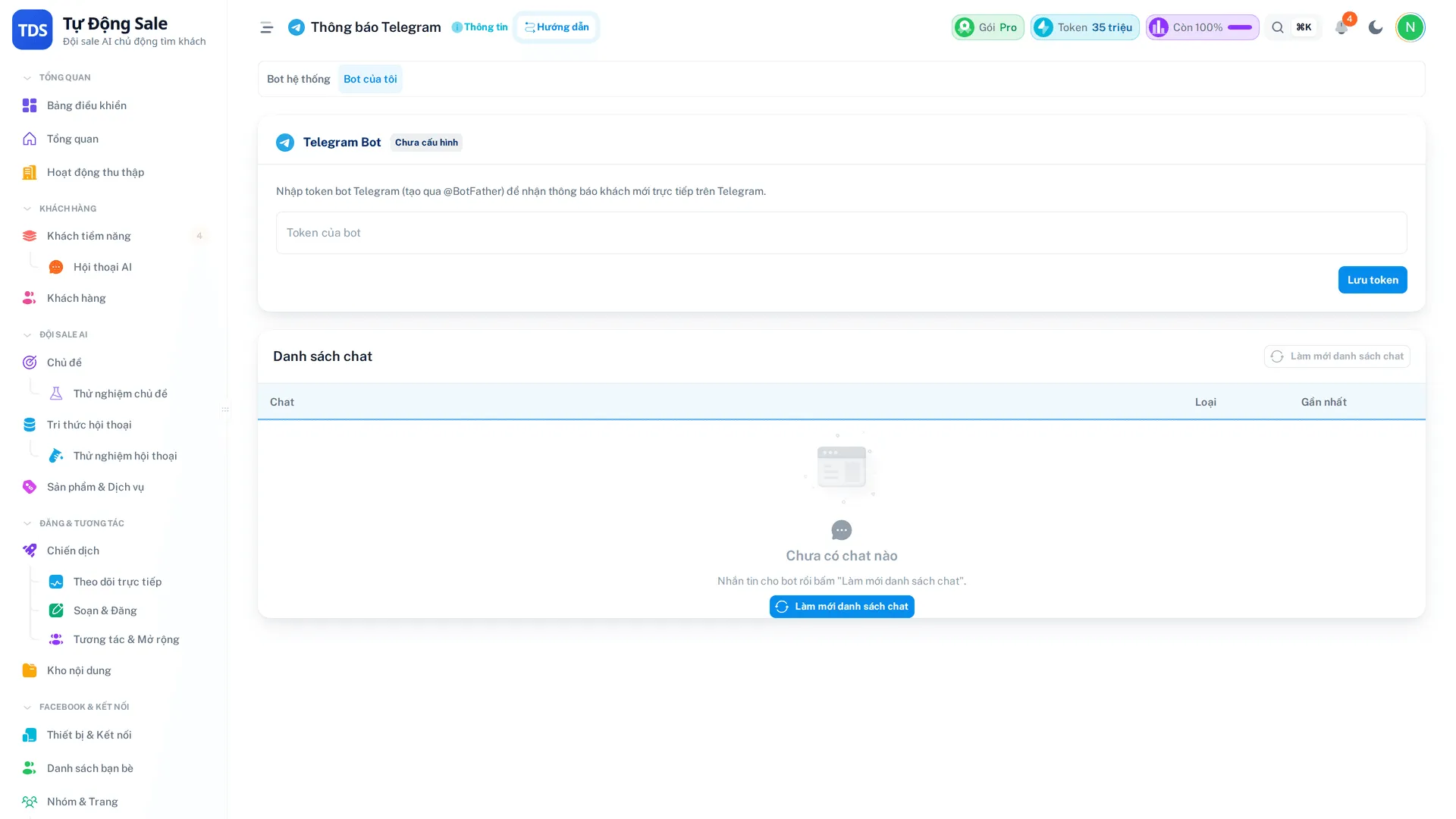The image size is (1456, 819).
Task: Select the Bot của tôi tab
Action: click(x=370, y=79)
